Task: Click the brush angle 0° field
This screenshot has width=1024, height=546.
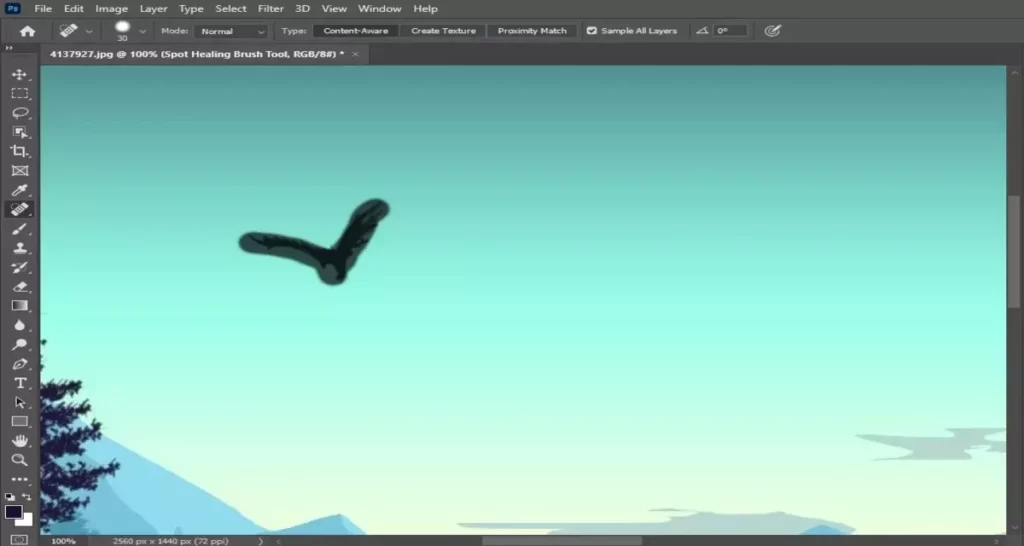Action: coord(731,31)
